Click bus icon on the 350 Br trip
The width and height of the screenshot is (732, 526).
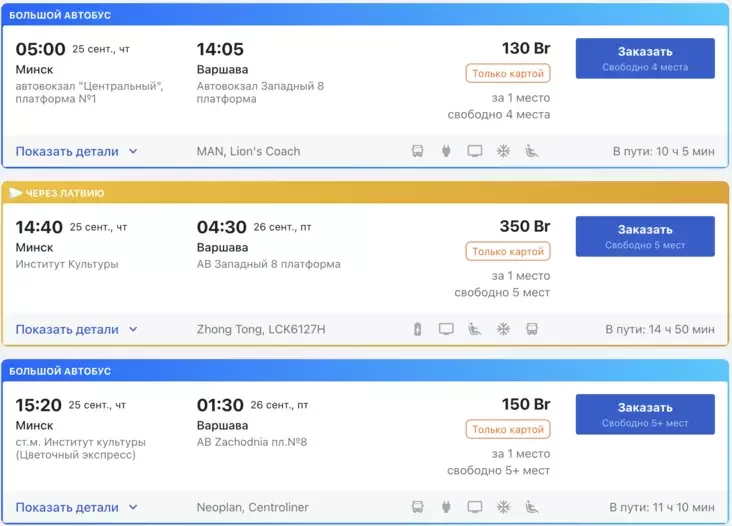(532, 329)
